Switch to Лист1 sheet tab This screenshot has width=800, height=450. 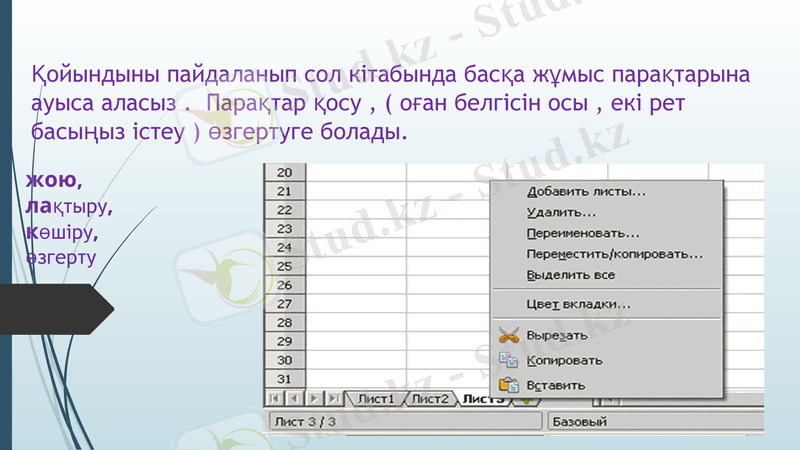(376, 399)
